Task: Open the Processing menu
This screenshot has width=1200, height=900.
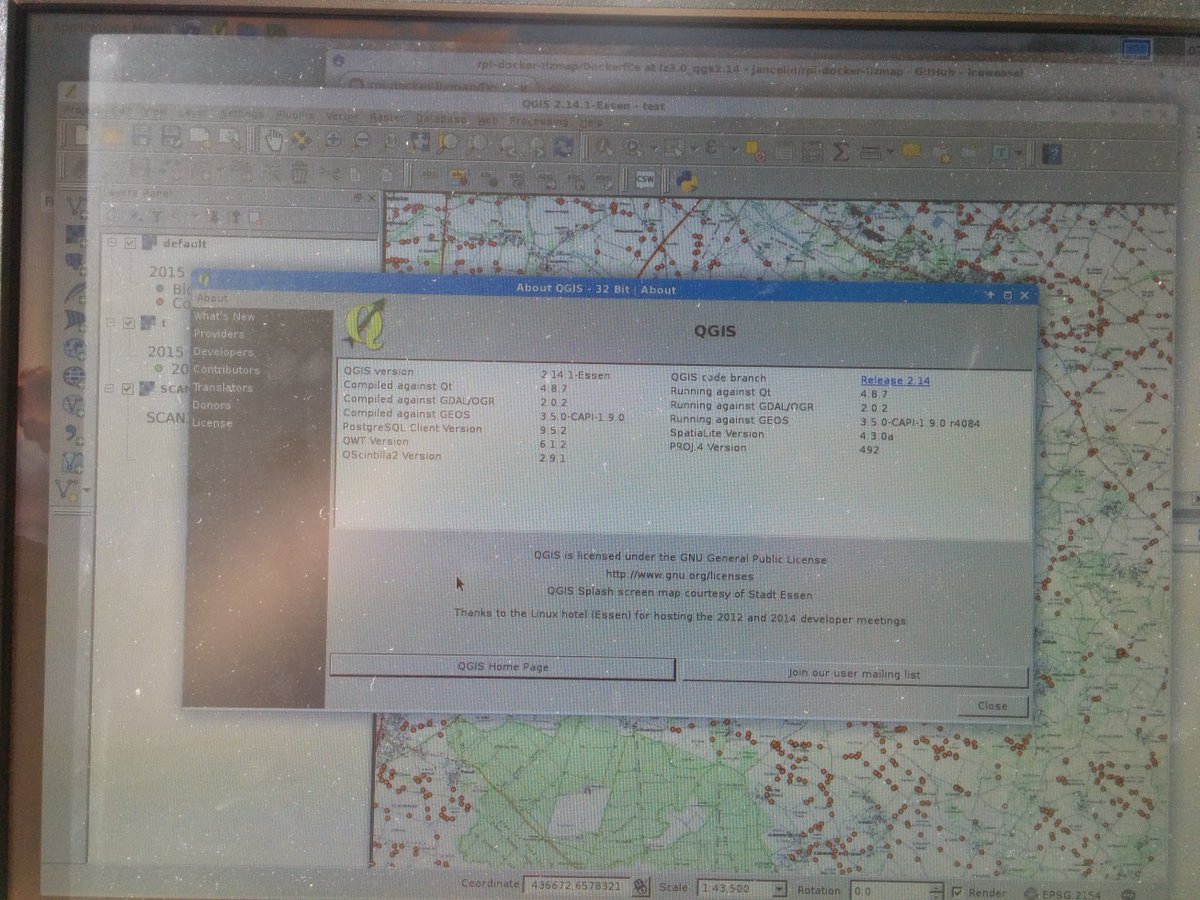Action: [538, 120]
